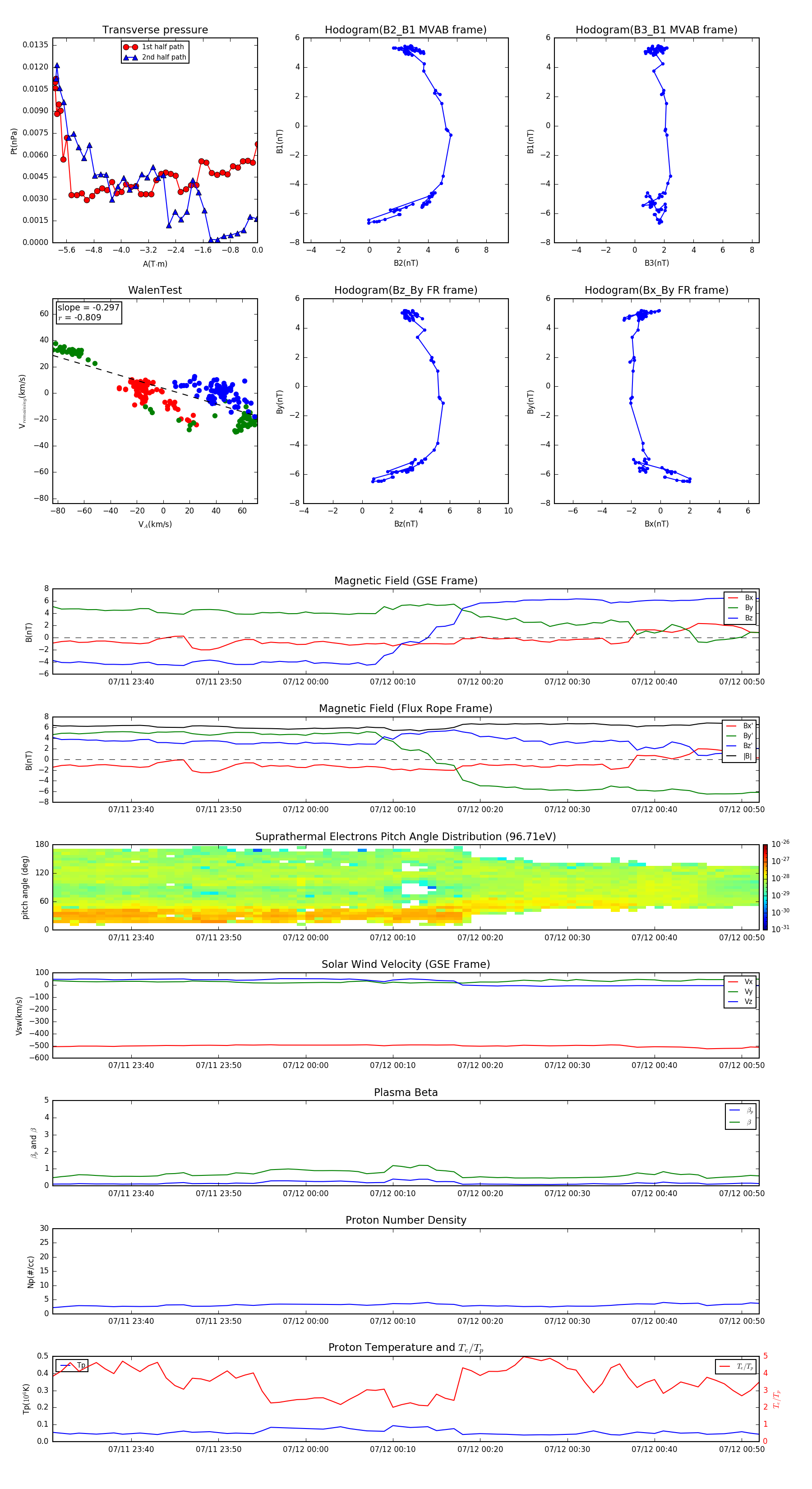Click the 'Tp(10⁶K)' y-axis label
812x1489 pixels.
point(26,1399)
